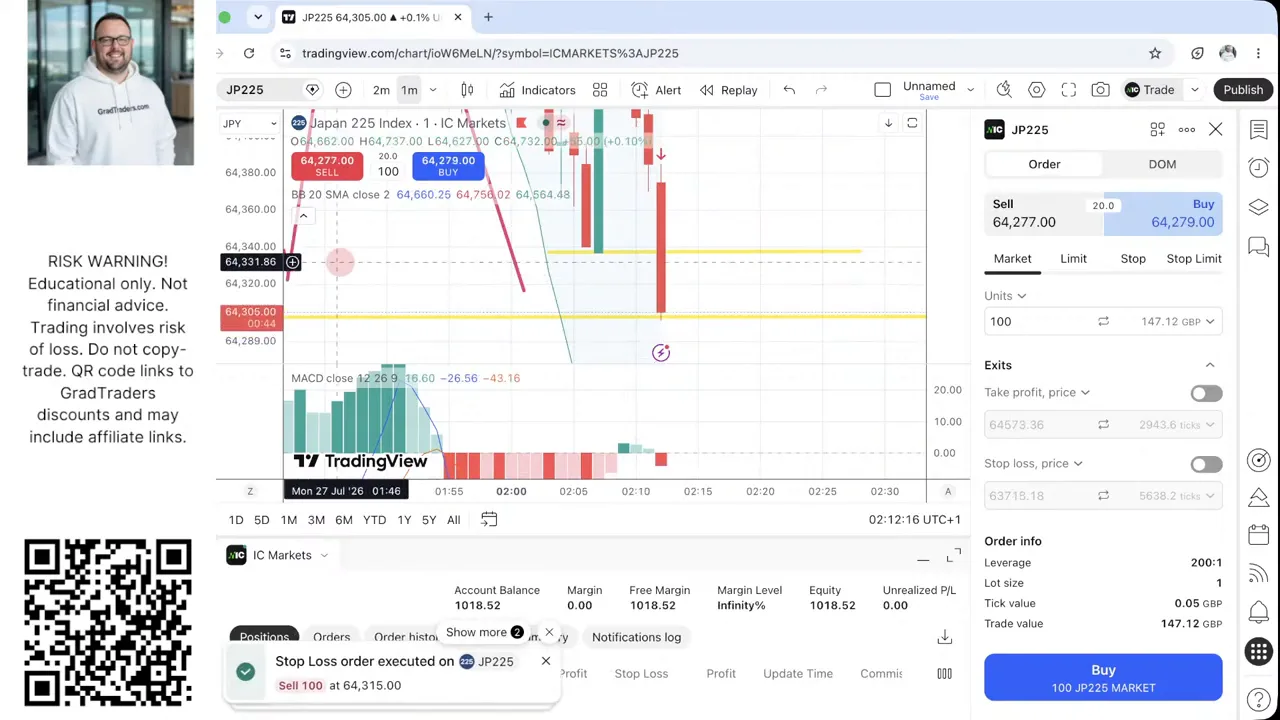Image resolution: width=1280 pixels, height=720 pixels.
Task: Open the candlestick chart style icon
Action: pos(467,90)
